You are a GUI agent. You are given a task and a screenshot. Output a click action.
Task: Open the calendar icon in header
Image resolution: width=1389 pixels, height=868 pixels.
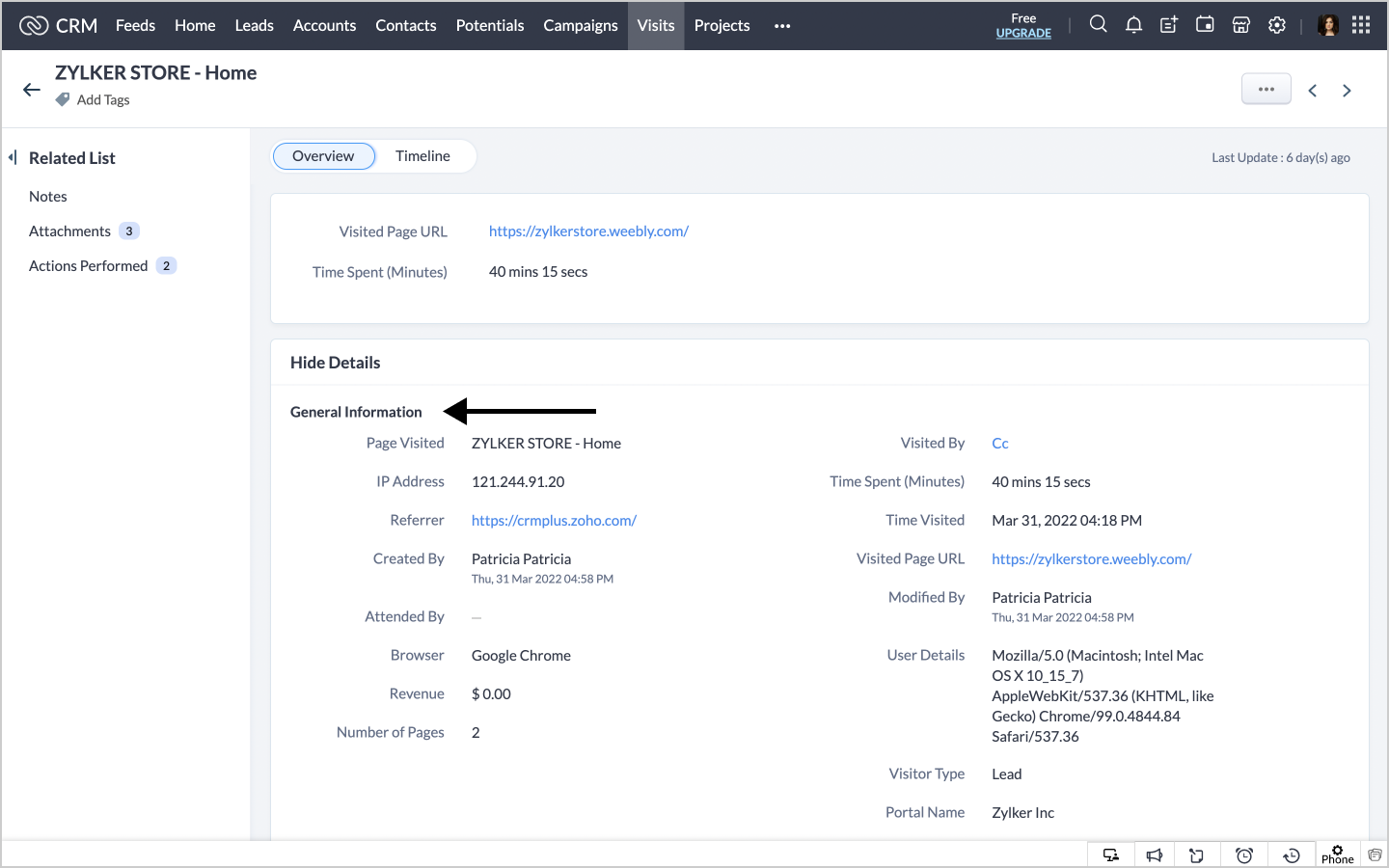coord(1205,25)
